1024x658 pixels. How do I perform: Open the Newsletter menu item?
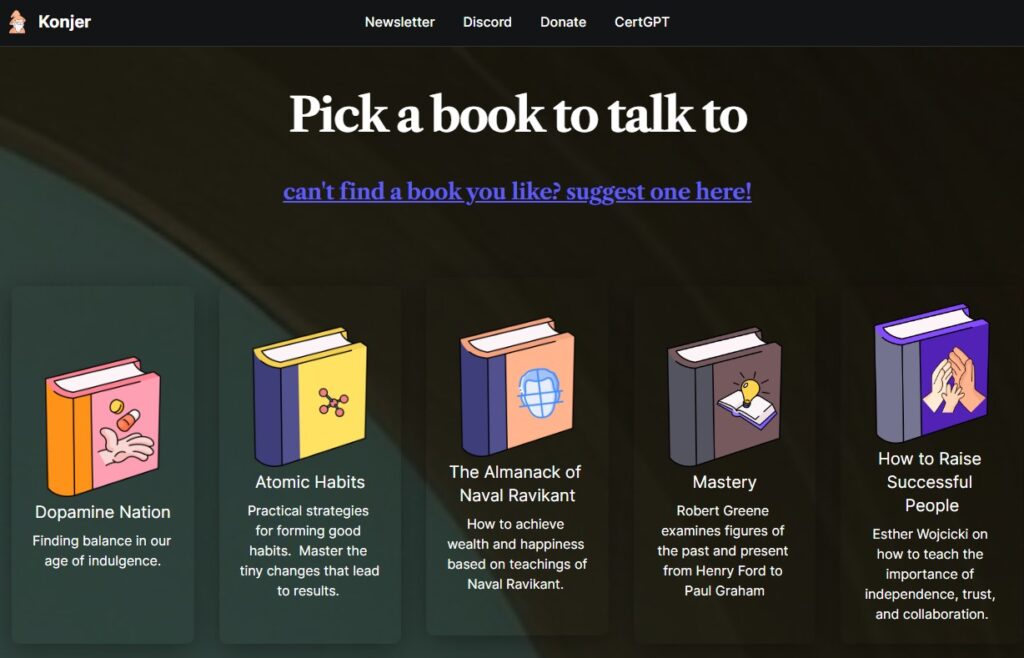(400, 22)
